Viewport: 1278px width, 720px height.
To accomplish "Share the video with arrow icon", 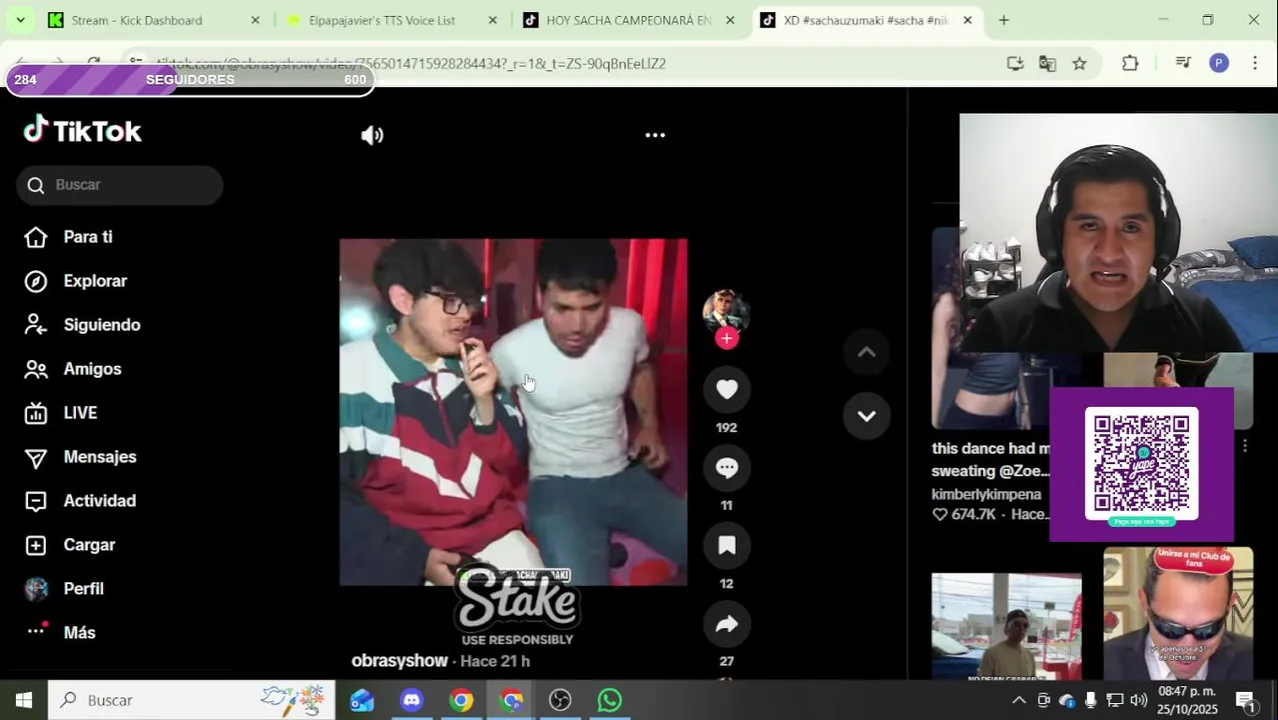I will [727, 624].
